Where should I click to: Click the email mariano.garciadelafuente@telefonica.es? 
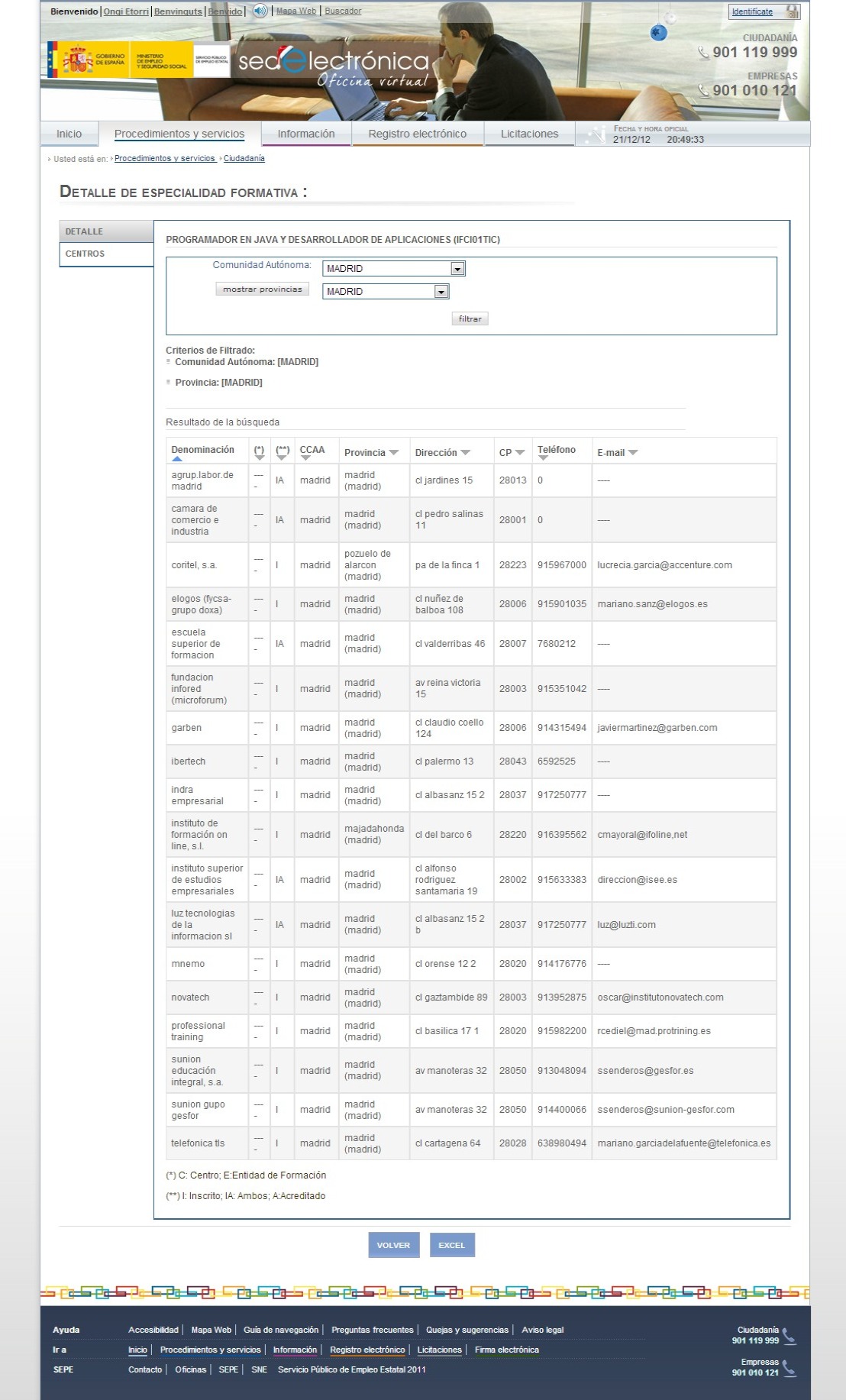coord(684,1143)
